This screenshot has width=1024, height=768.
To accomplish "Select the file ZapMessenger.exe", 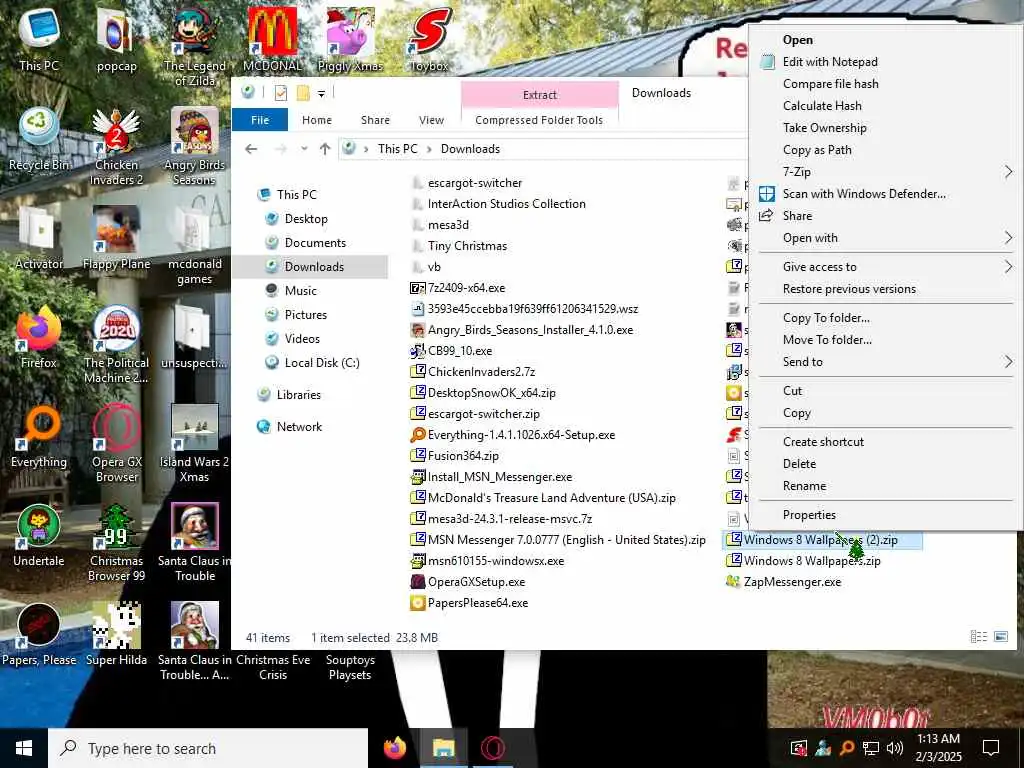I will tap(792, 582).
